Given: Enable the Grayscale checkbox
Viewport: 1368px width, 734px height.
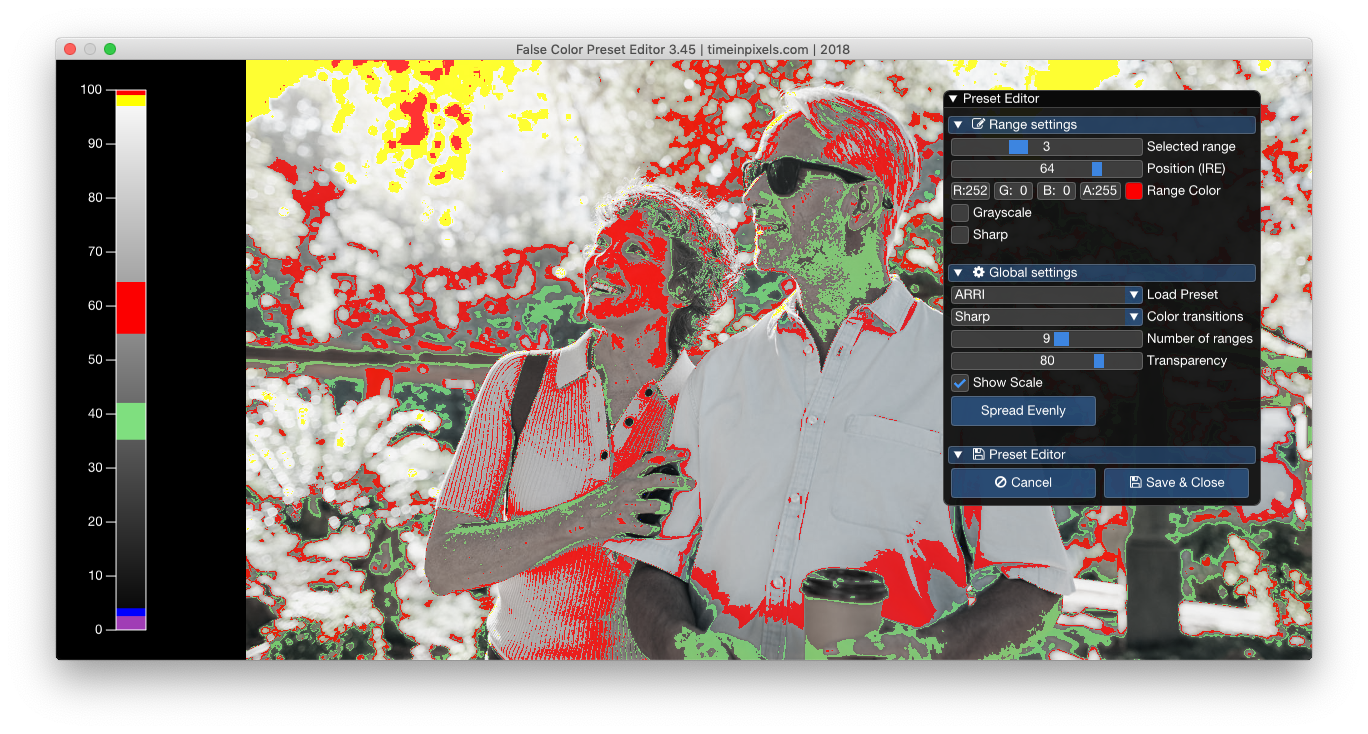Looking at the screenshot, I should coord(960,213).
